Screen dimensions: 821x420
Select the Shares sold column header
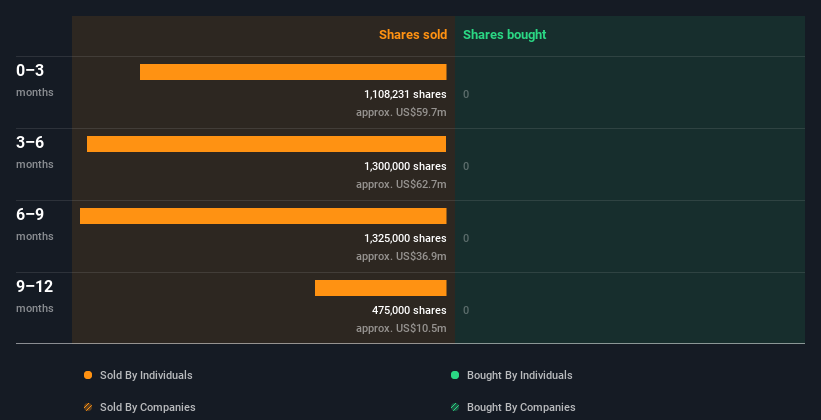pos(412,35)
